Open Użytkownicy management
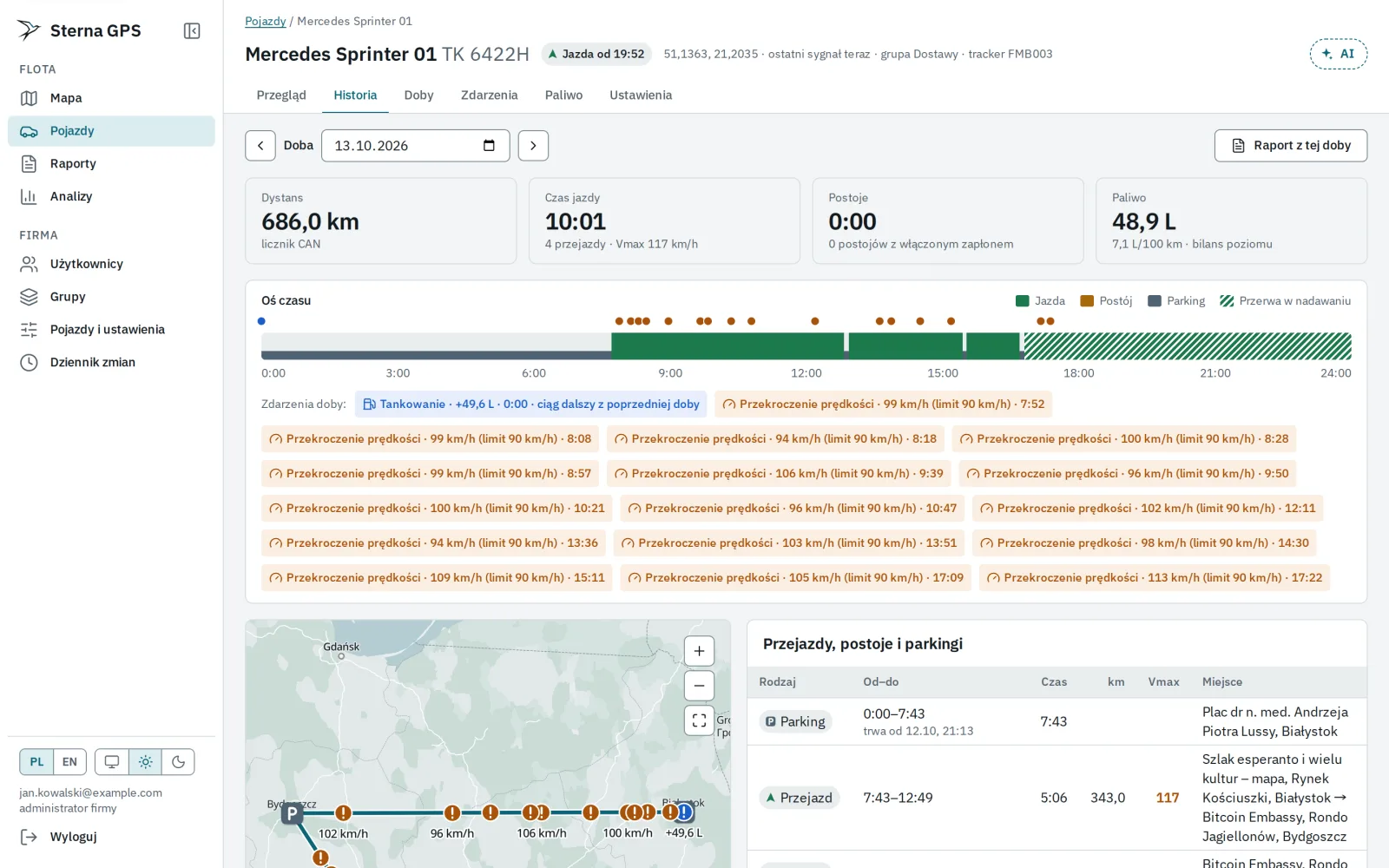This screenshot has width=1389, height=868. 111,264
